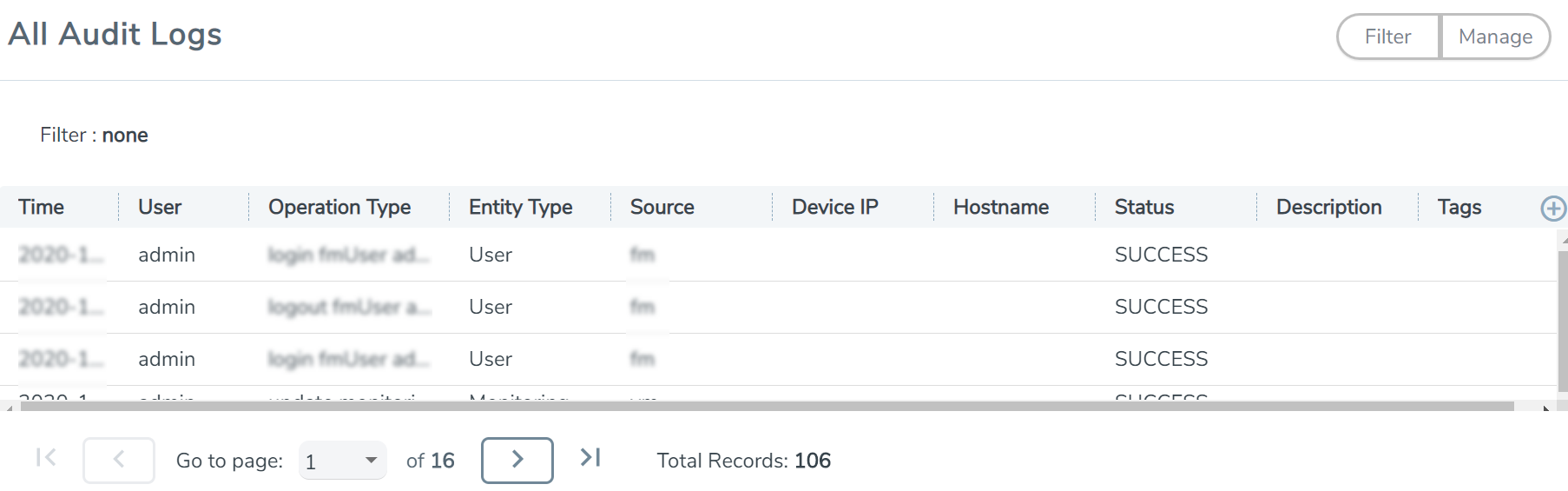Click the Hostname column header
The height and width of the screenshot is (491, 1568).
click(x=1000, y=208)
